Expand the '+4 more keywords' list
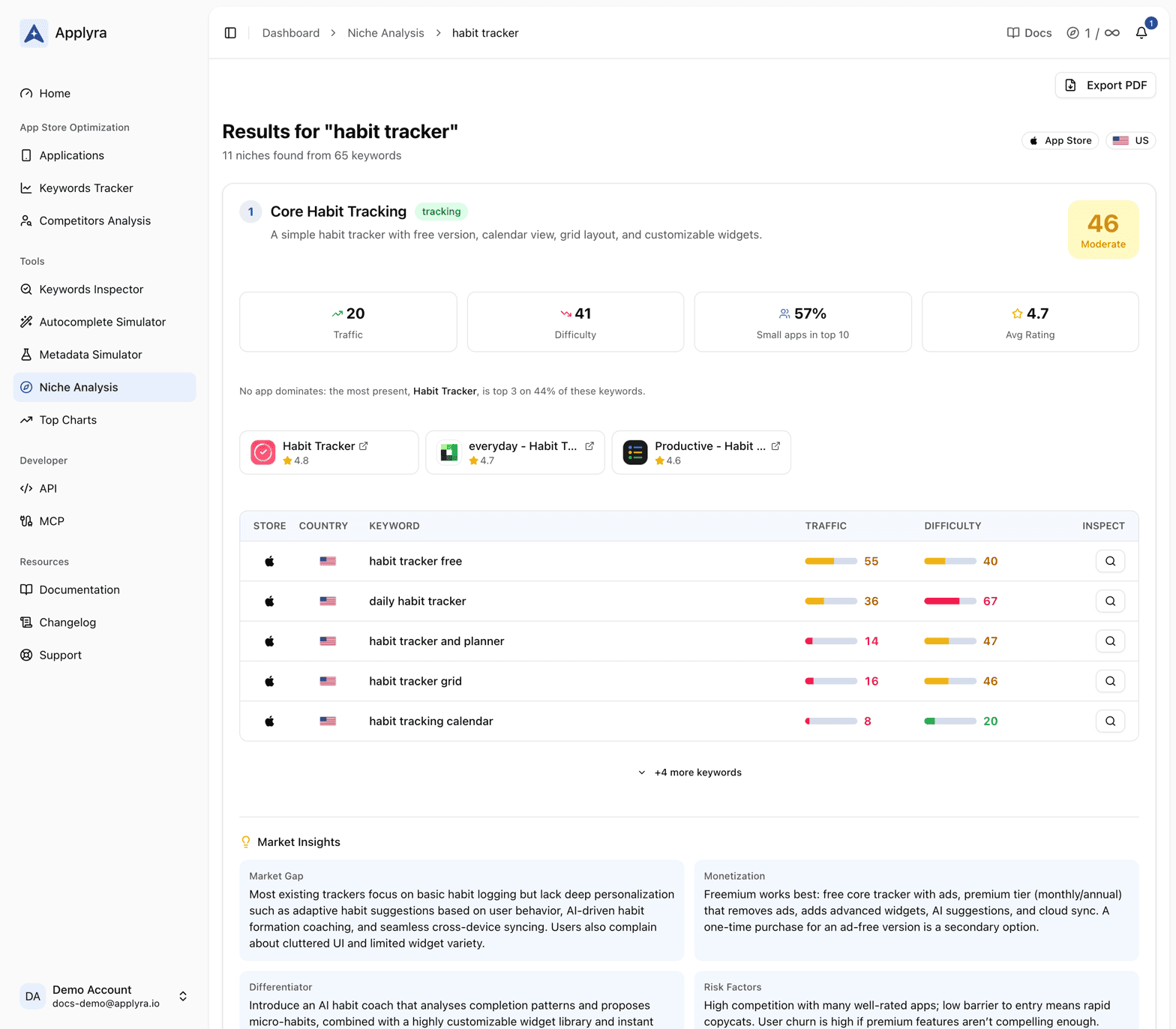 pos(690,772)
